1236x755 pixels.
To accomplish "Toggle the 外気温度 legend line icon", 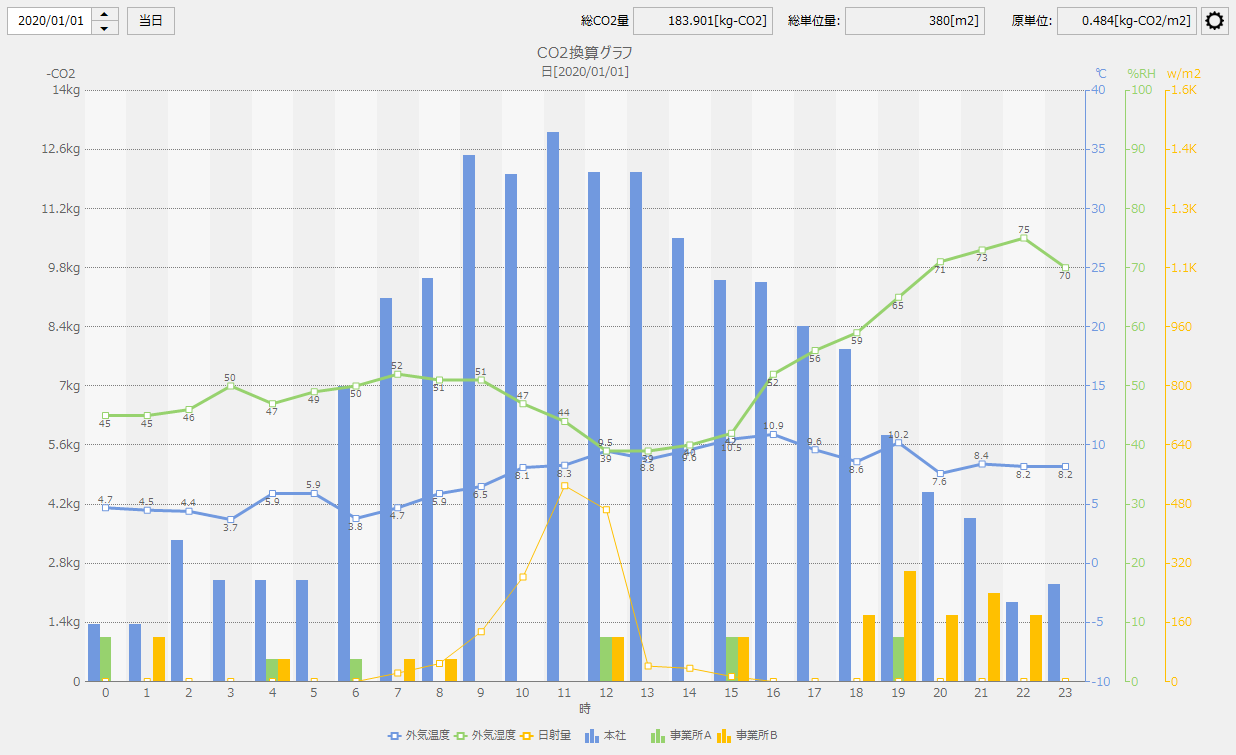I will (x=395, y=735).
